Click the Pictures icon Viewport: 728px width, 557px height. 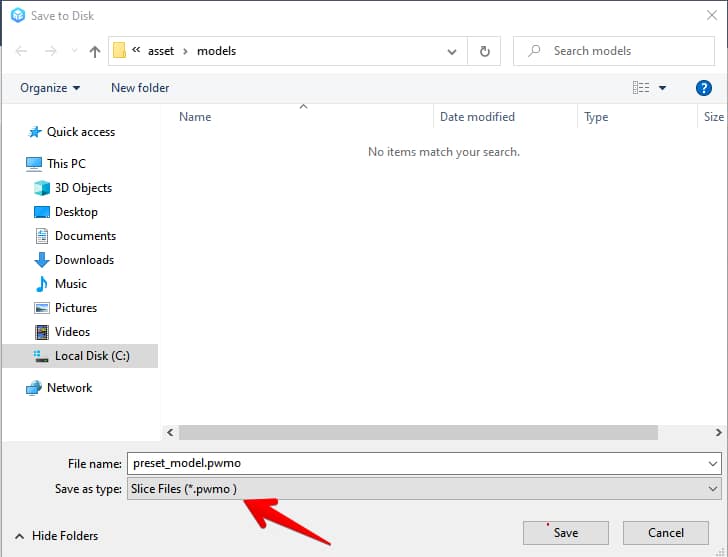tap(42, 308)
